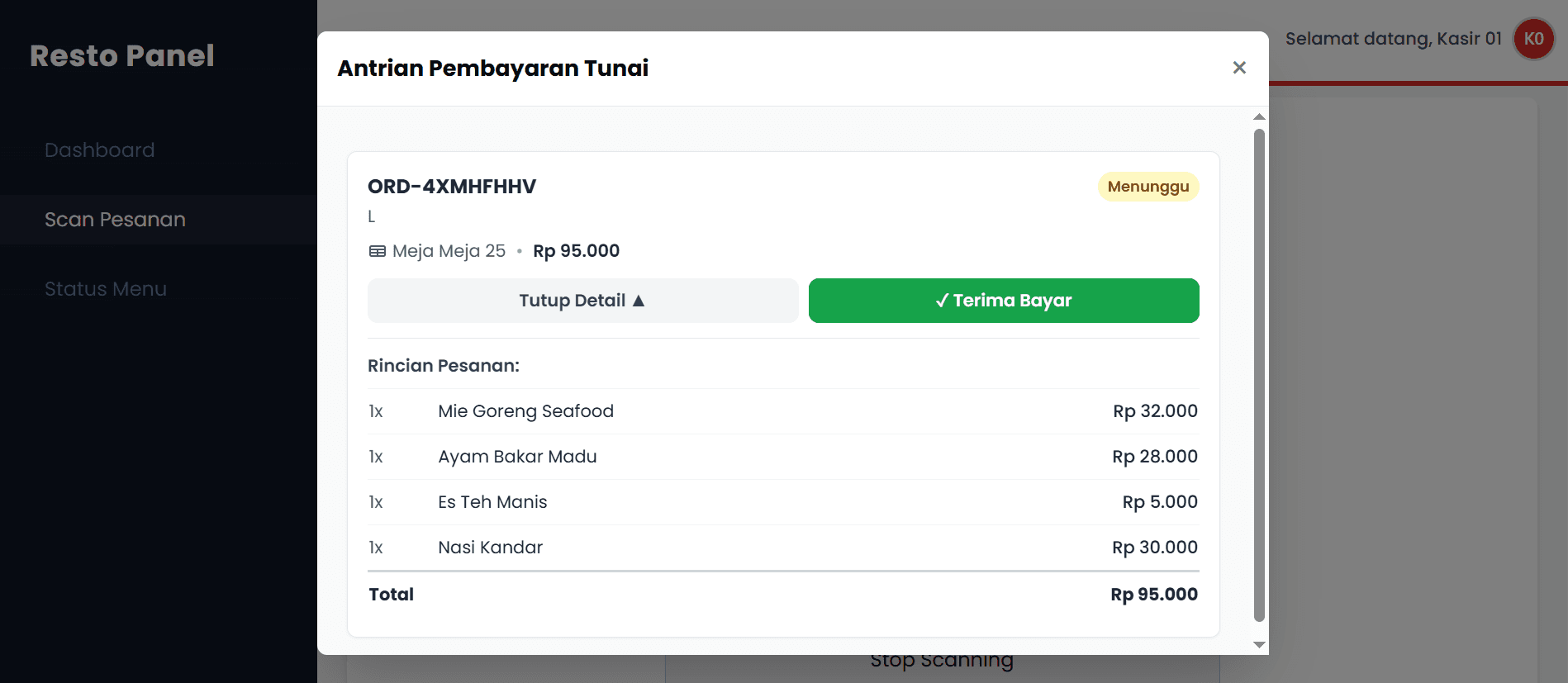Click the Resto Panel logo title
The height and width of the screenshot is (683, 1568).
122,56
